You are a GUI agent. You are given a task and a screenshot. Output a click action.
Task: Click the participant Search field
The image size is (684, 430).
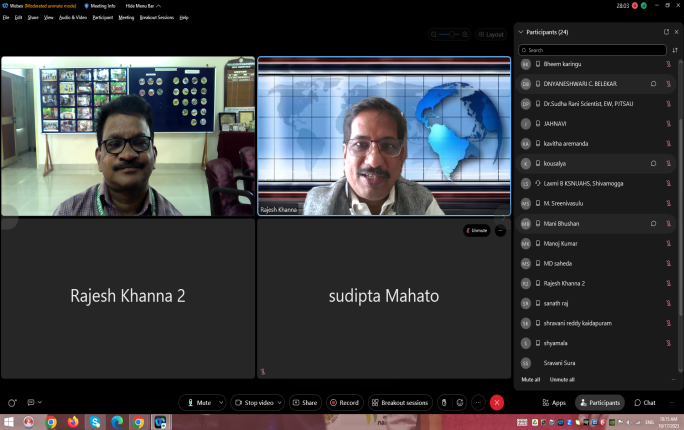(x=592, y=50)
